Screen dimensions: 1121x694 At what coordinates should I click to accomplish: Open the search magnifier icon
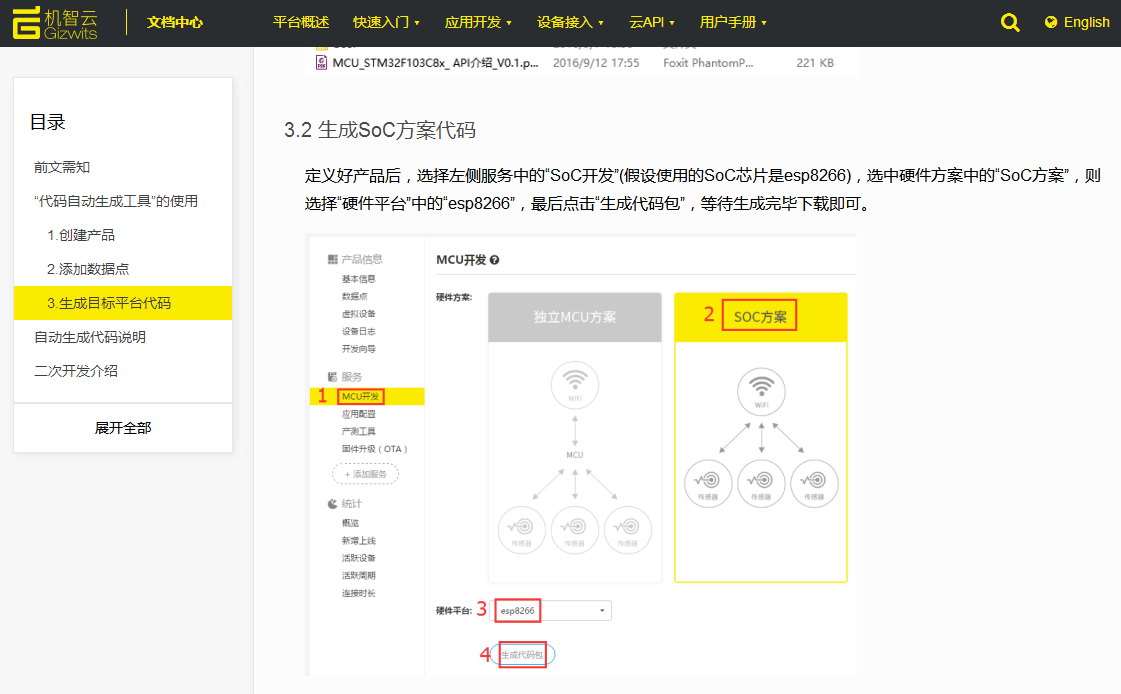[1010, 22]
